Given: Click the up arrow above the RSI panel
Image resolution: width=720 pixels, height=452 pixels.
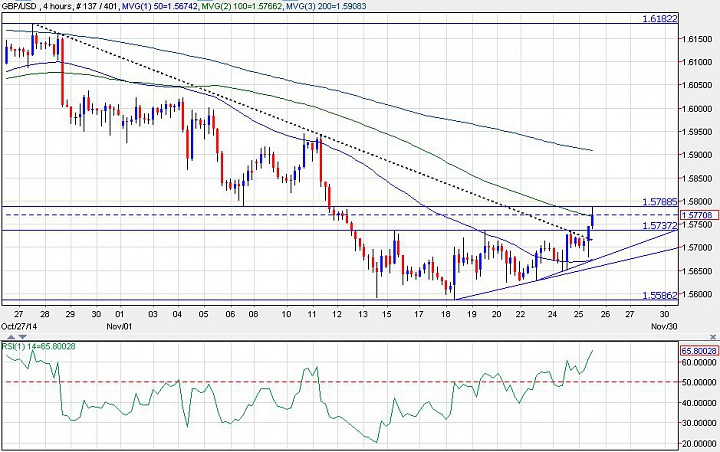Looking at the screenshot, I should click(11, 337).
